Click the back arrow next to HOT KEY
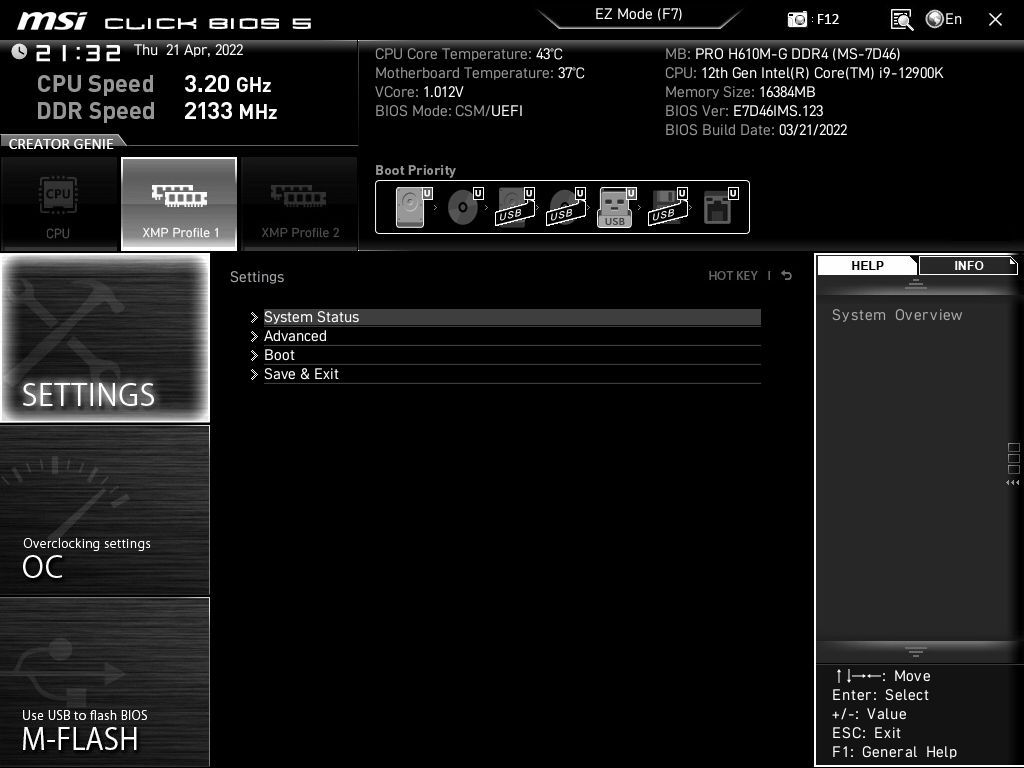1024x768 pixels. [x=787, y=276]
